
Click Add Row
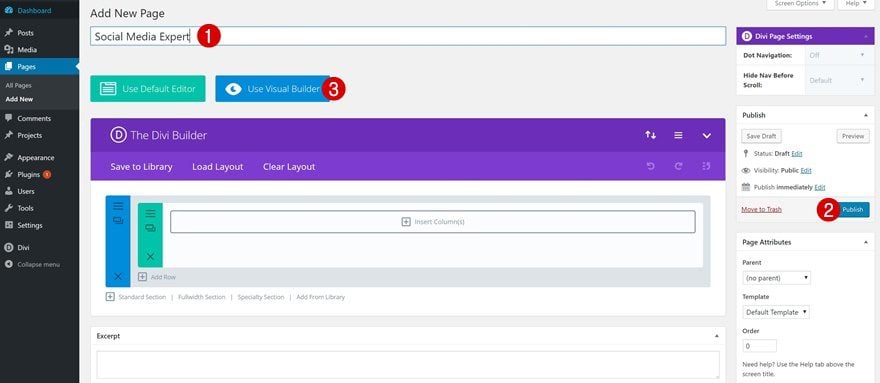[158, 277]
